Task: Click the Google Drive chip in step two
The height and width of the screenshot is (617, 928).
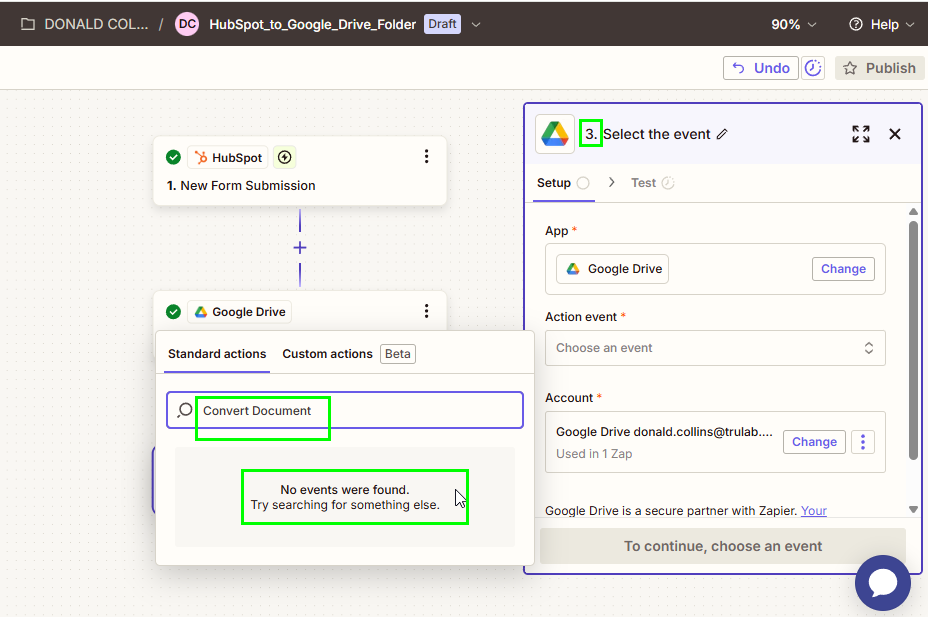Action: coord(240,312)
